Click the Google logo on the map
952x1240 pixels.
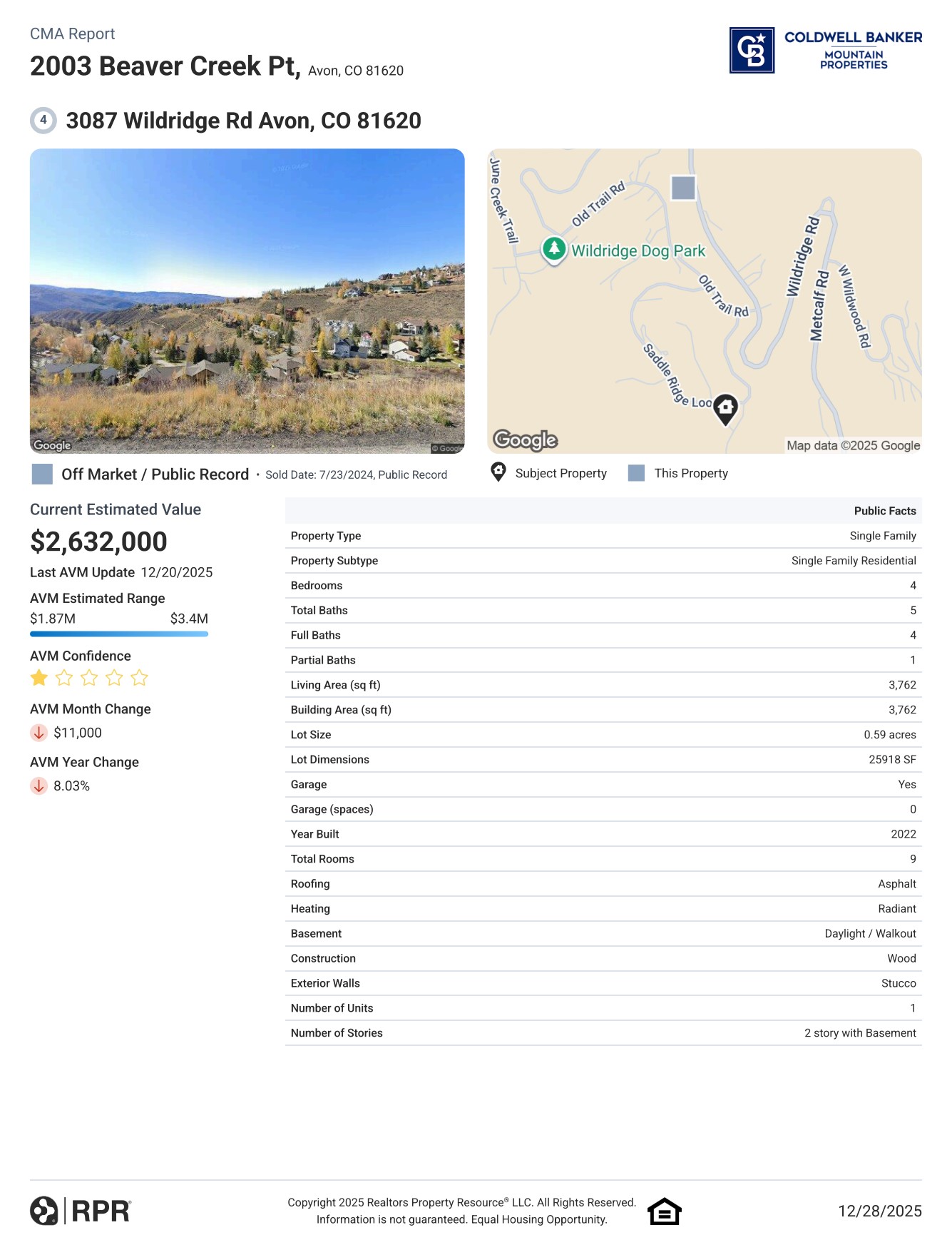(526, 440)
